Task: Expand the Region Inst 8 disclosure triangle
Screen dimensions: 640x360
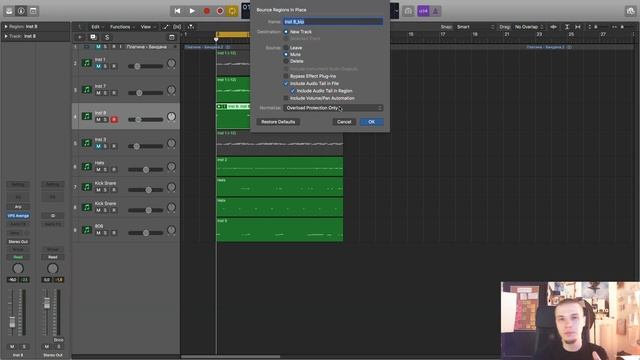Action: [x=6, y=27]
